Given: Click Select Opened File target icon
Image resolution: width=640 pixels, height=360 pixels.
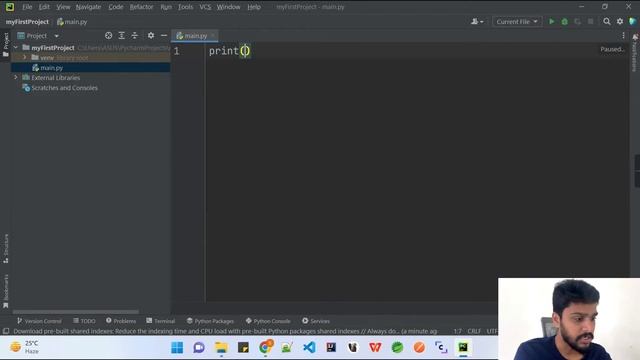Looking at the screenshot, I should point(109,36).
